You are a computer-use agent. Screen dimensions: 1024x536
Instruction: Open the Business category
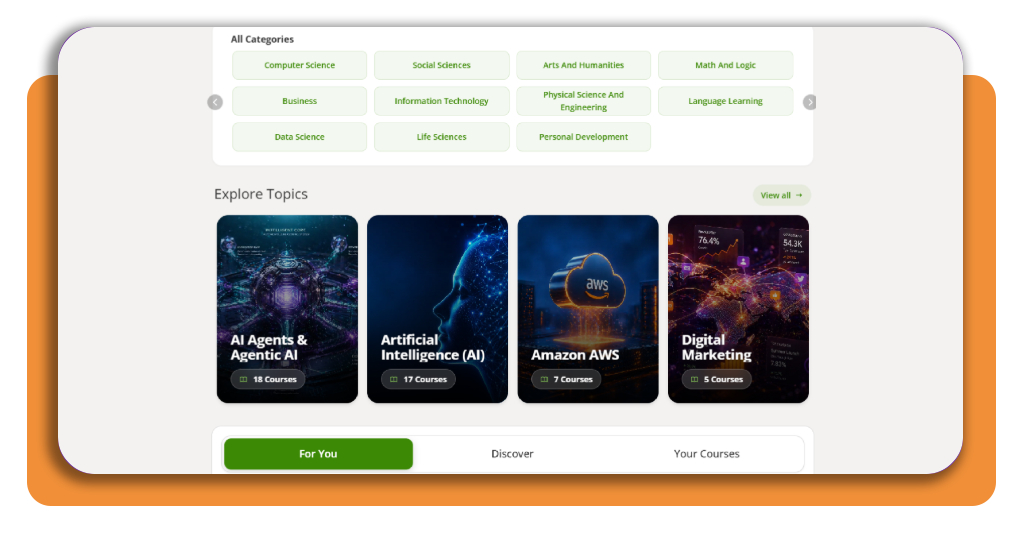click(x=299, y=101)
